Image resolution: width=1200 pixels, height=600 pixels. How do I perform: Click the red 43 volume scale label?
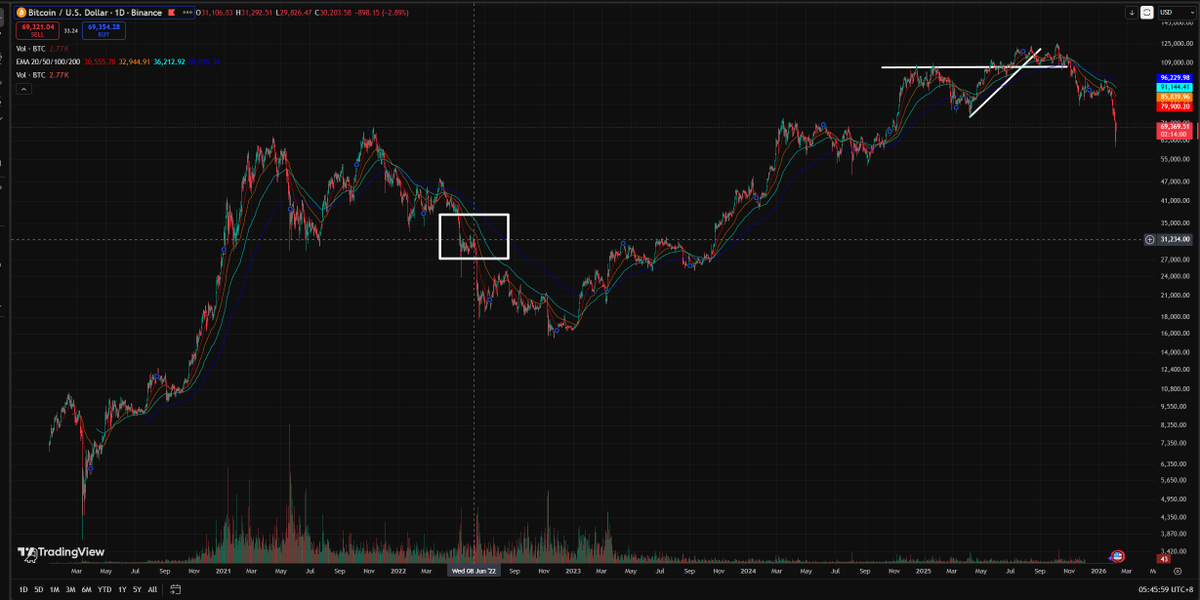[x=1163, y=557]
